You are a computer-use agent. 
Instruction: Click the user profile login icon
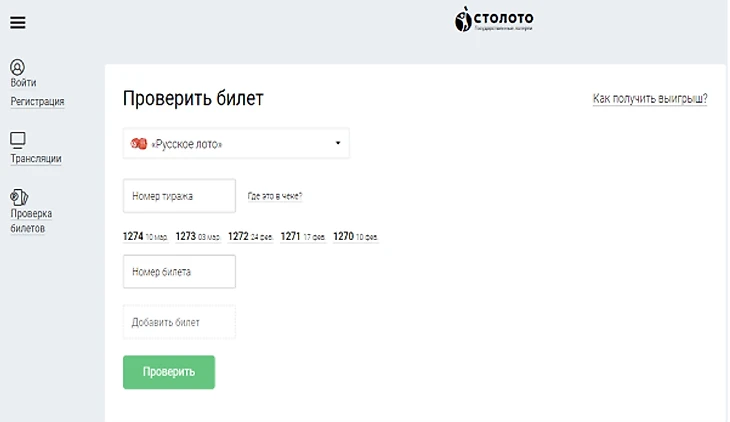click(17, 66)
